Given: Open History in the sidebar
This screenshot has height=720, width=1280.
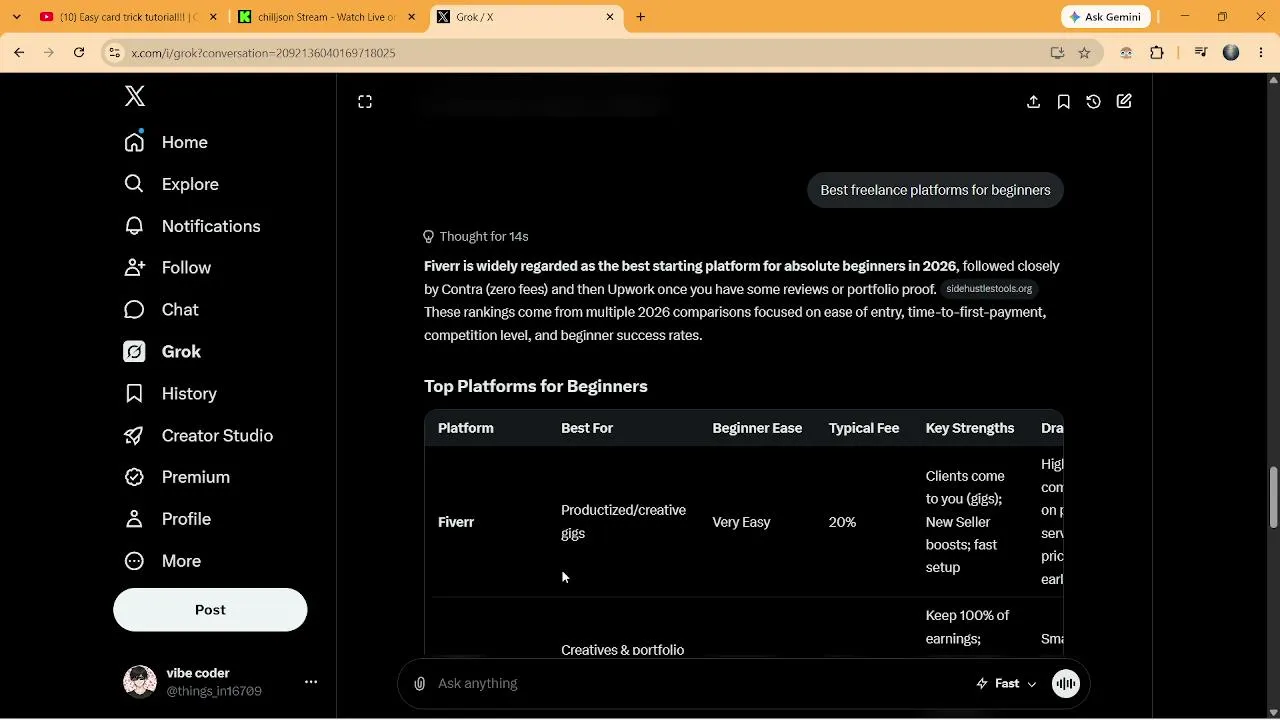Looking at the screenshot, I should tap(170, 394).
